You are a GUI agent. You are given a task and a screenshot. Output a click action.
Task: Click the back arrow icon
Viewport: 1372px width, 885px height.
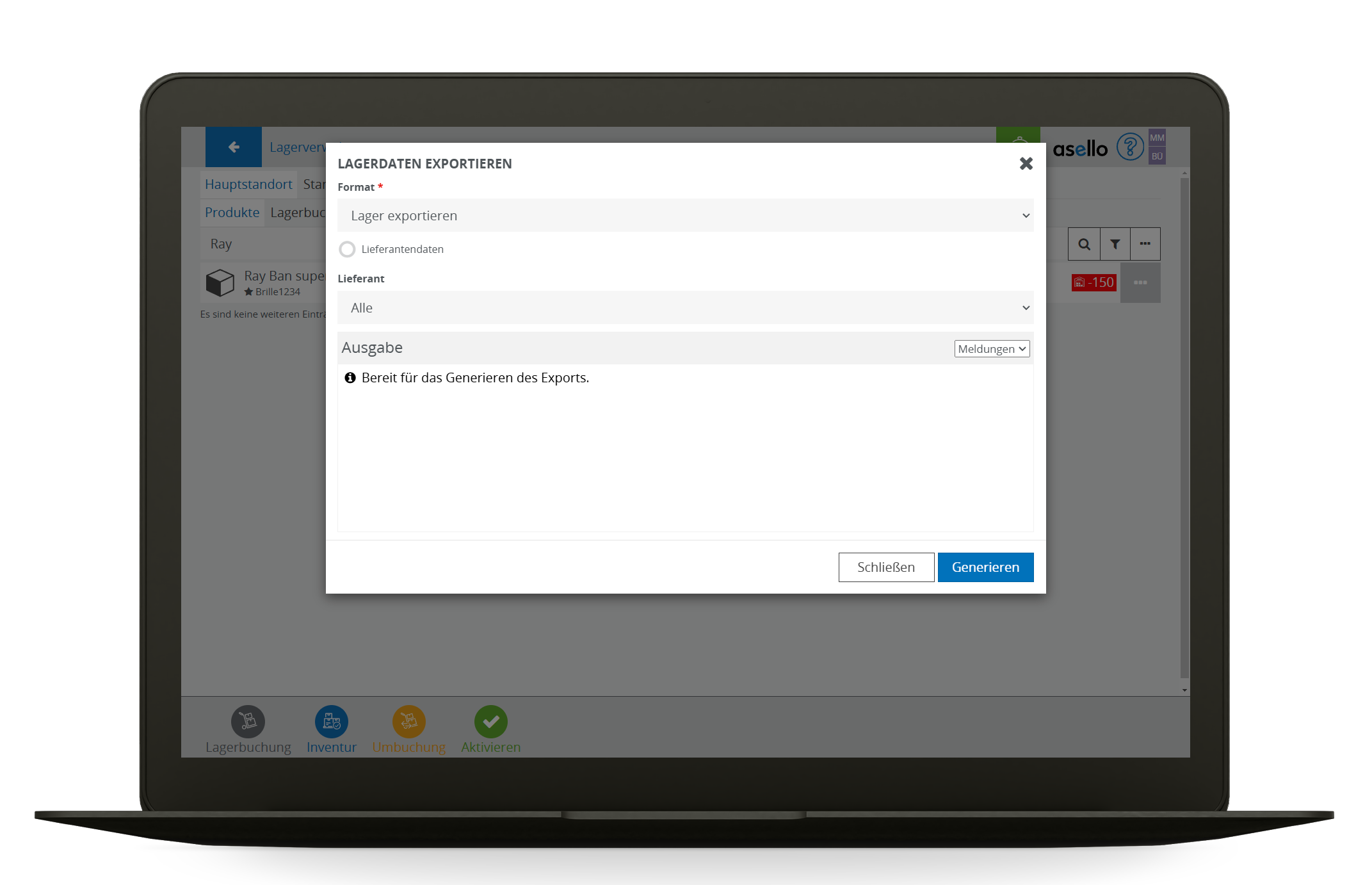tap(234, 147)
